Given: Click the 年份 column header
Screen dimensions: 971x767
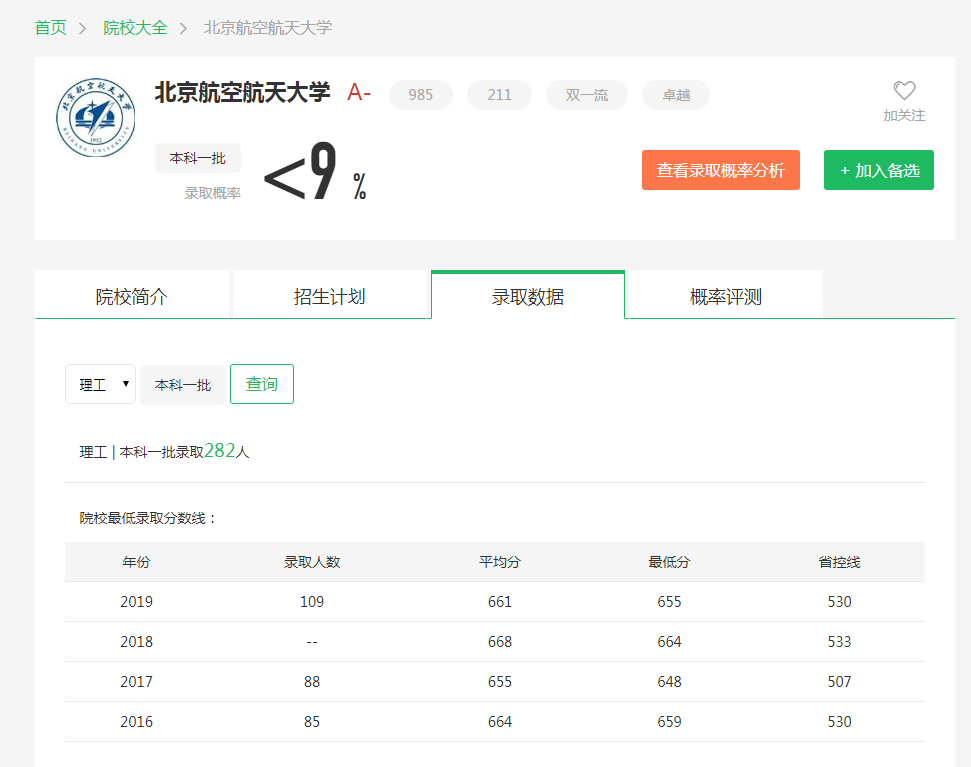Looking at the screenshot, I should (136, 562).
